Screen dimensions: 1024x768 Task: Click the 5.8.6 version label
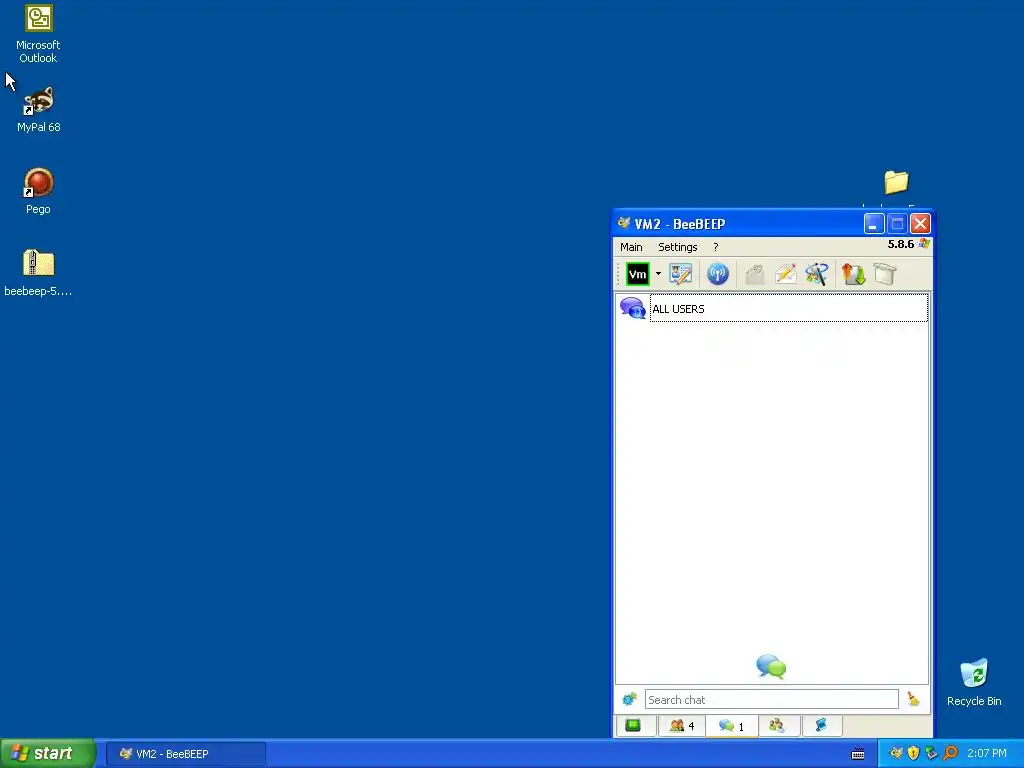click(x=901, y=244)
